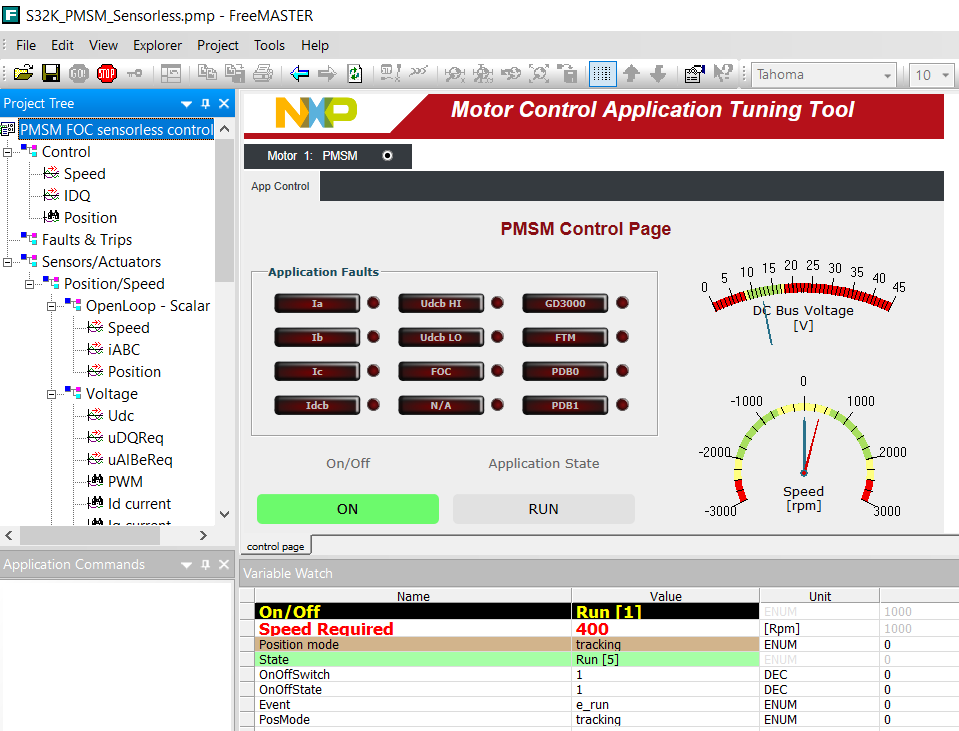The height and width of the screenshot is (731, 959).
Task: Select the control page tab
Action: coord(275,546)
